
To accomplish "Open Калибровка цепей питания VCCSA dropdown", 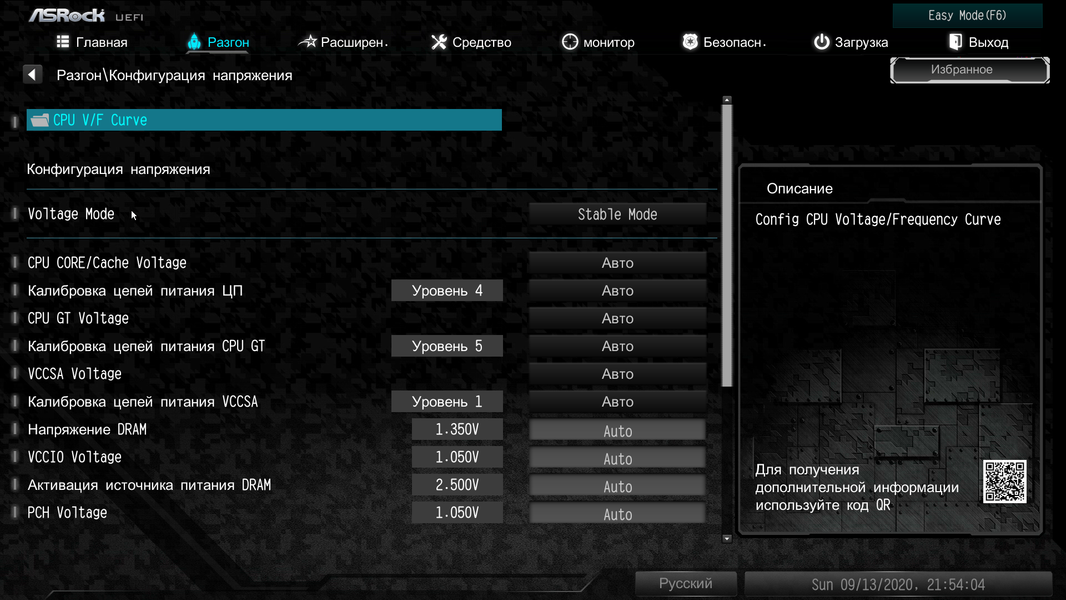I will (617, 402).
